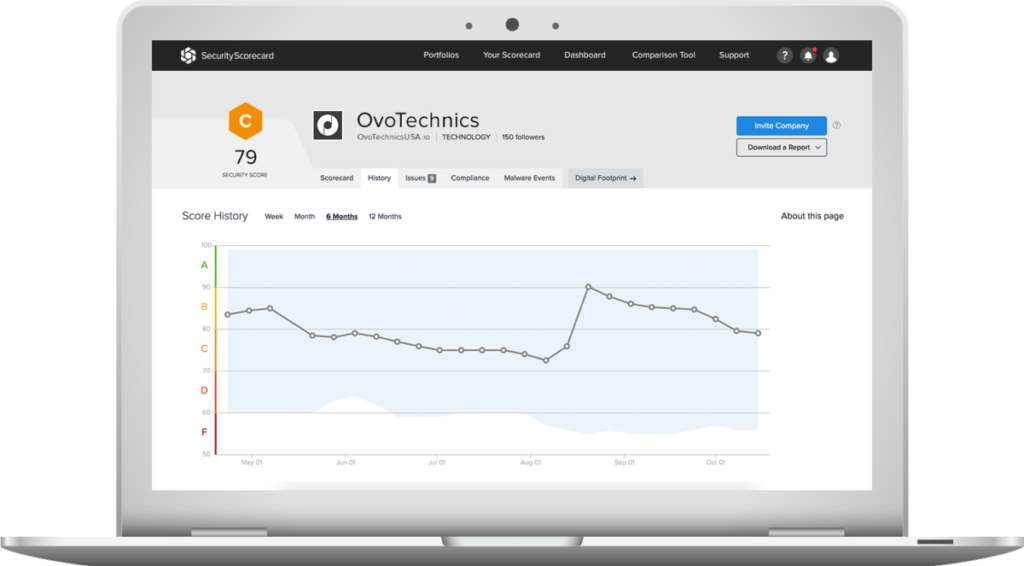Open Support in the top navigation

coord(734,55)
